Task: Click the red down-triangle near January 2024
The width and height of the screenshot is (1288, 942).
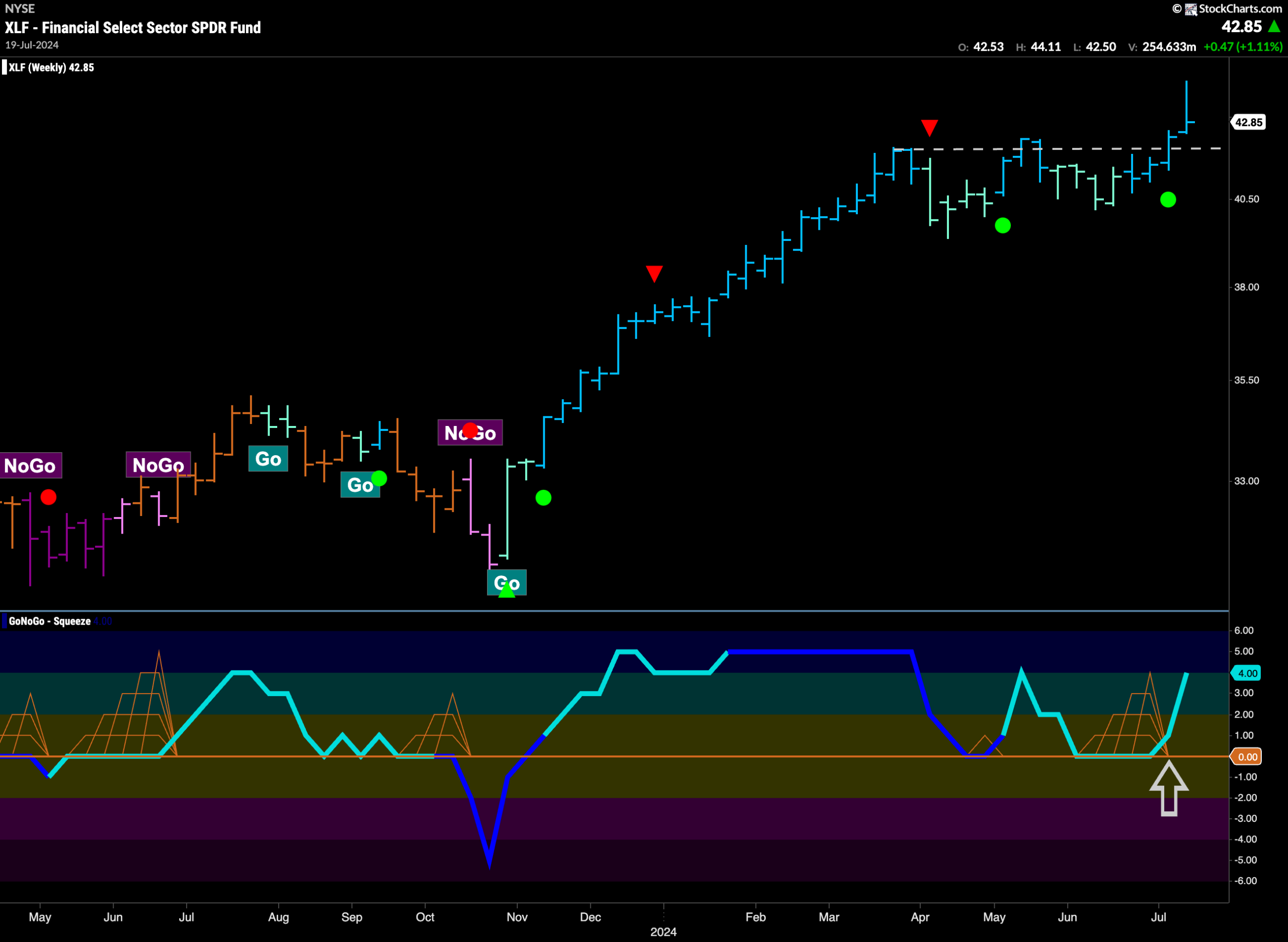Action: [654, 274]
